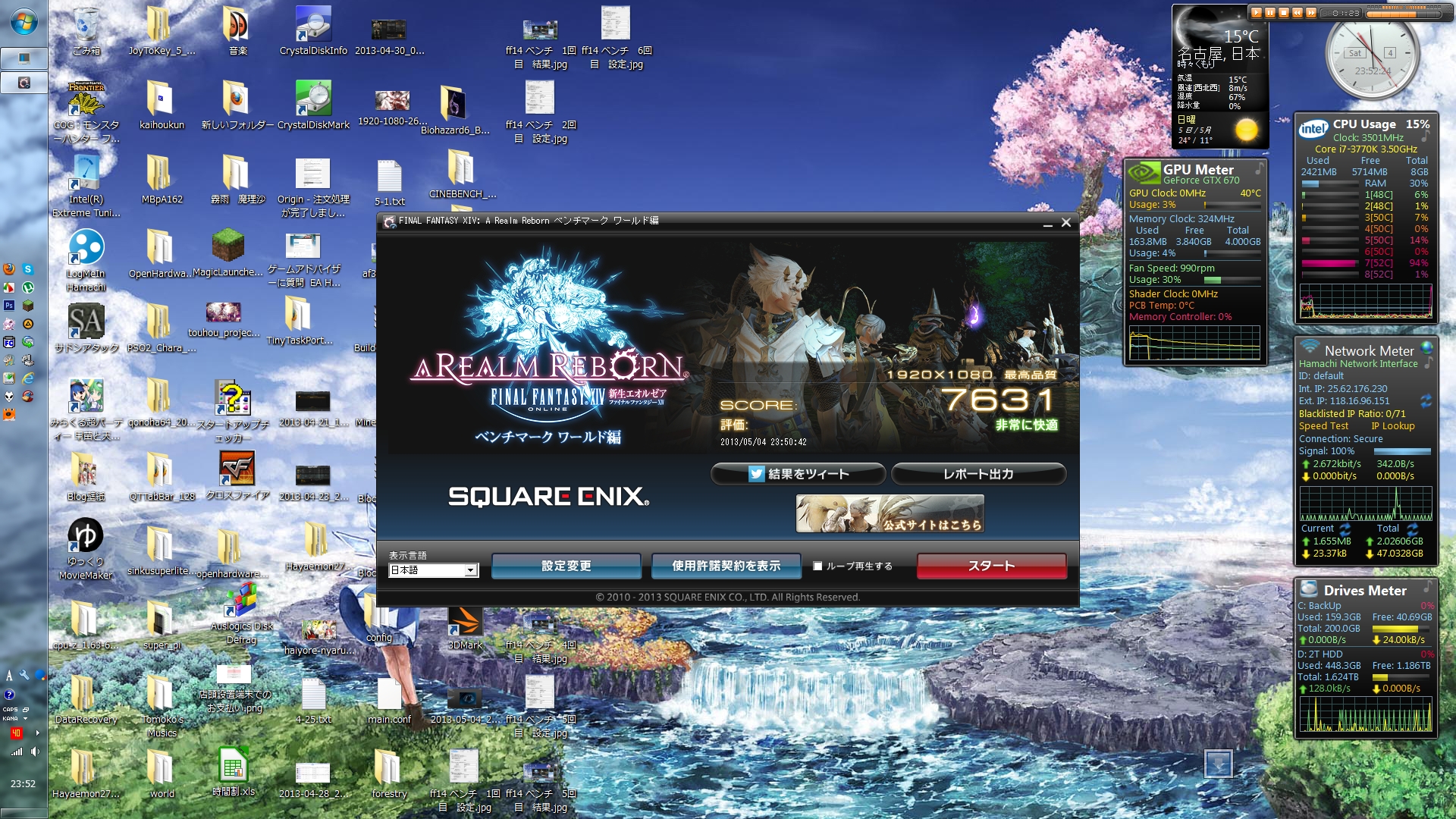
Task: Select the 1920-1080-26 image thumbnail
Action: click(x=392, y=105)
